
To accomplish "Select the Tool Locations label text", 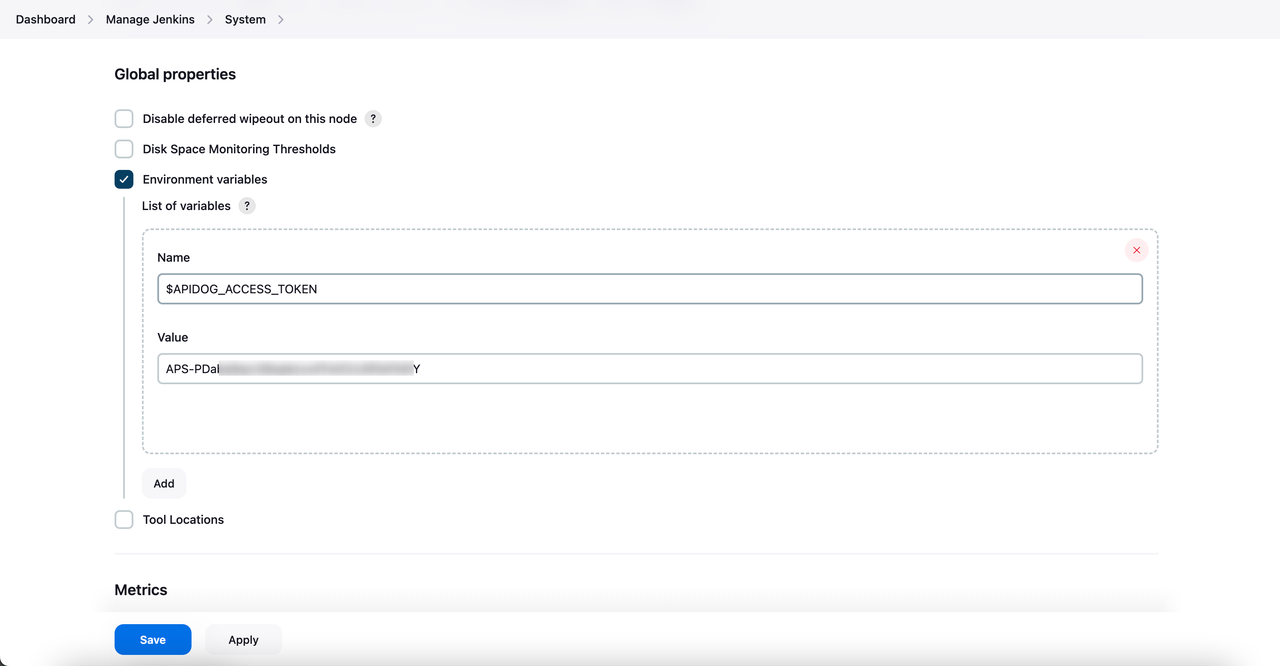I will pos(183,520).
